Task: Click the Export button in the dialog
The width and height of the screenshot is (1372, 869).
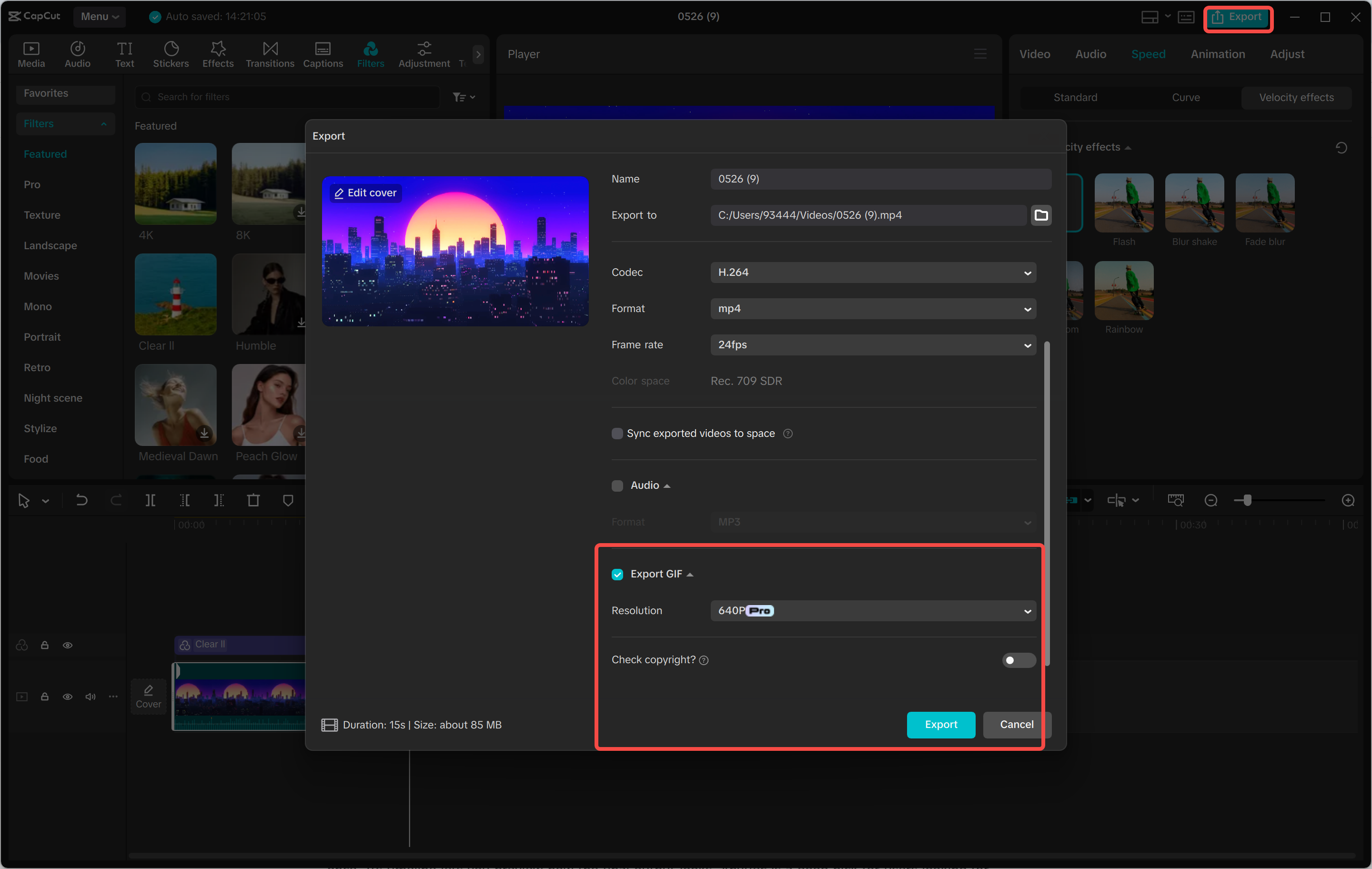Action: pos(941,725)
